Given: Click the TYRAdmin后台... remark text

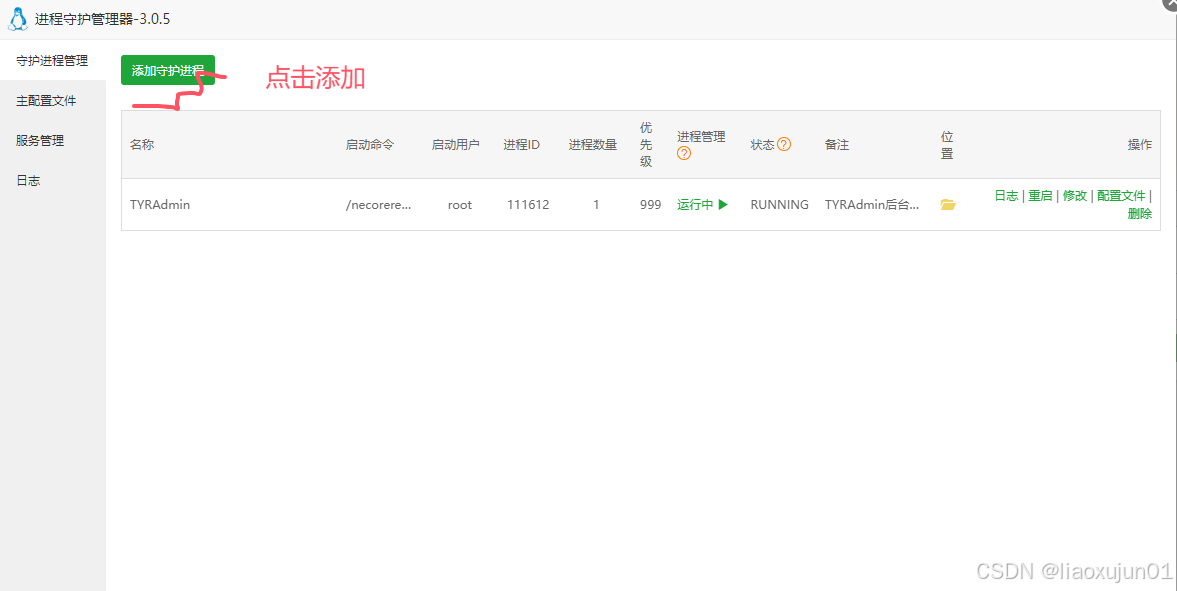Looking at the screenshot, I should 871,205.
